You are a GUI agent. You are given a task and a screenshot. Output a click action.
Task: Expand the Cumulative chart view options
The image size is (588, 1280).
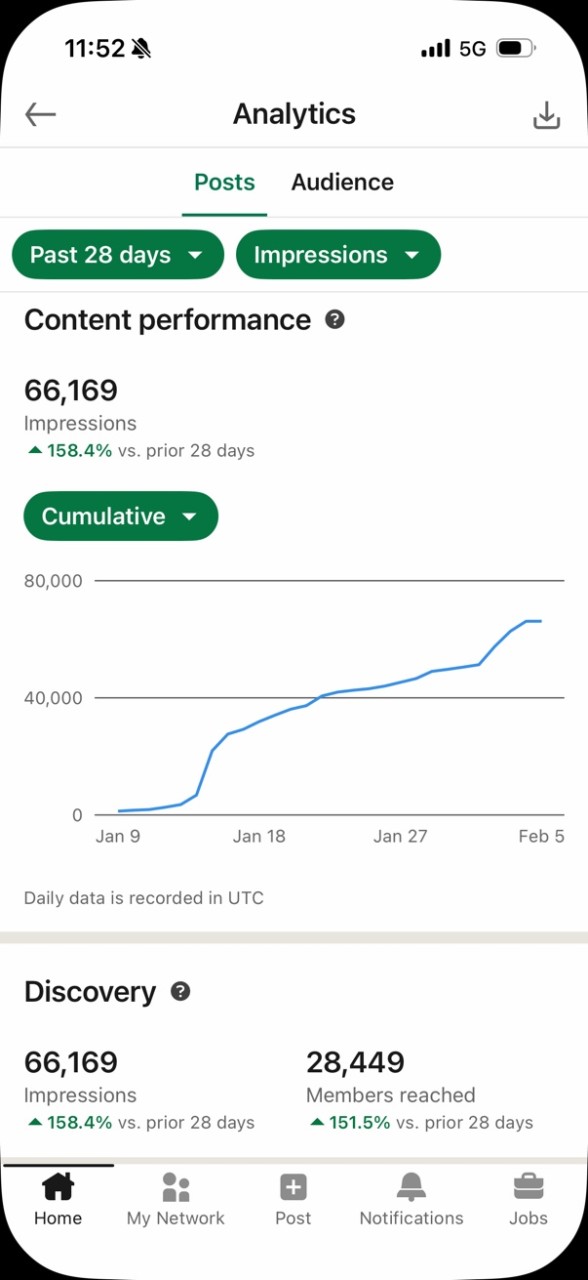pyautogui.click(x=120, y=516)
